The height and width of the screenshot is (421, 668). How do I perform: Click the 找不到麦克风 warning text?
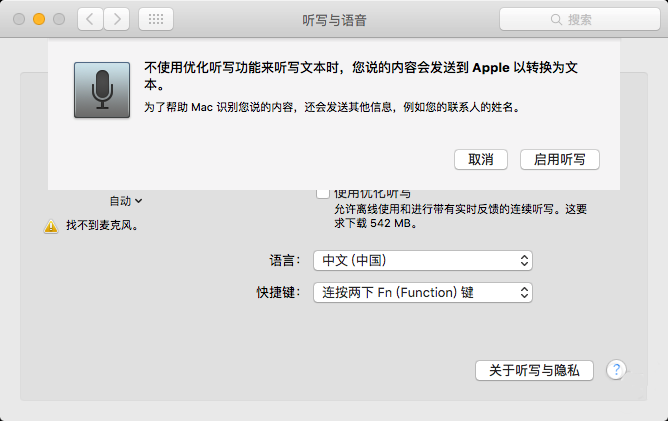pos(103,225)
